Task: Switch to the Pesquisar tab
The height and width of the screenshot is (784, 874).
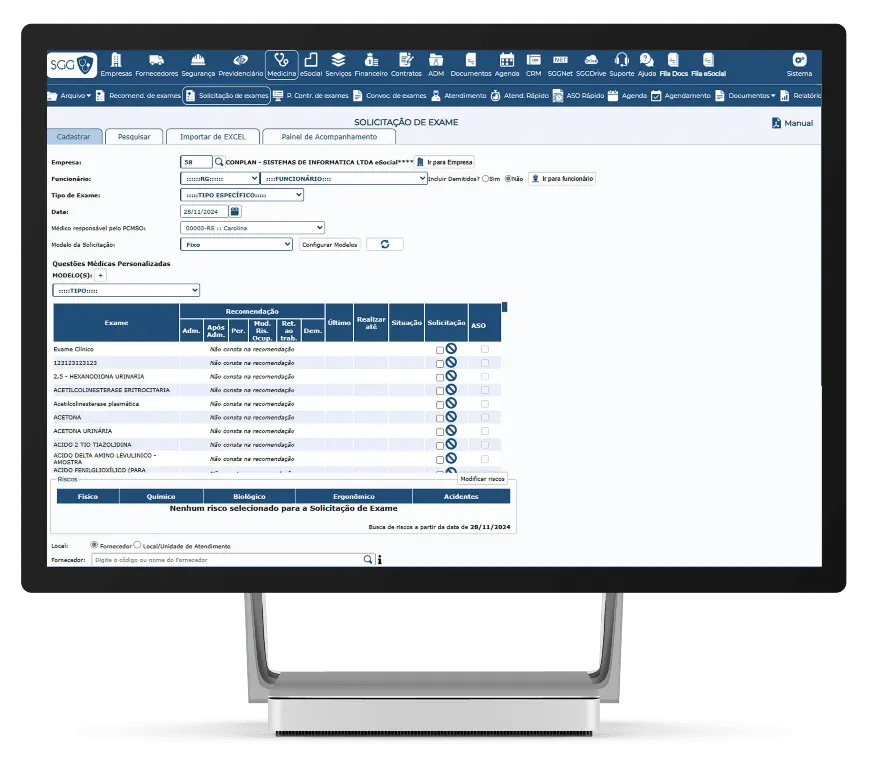Action: pyautogui.click(x=134, y=137)
